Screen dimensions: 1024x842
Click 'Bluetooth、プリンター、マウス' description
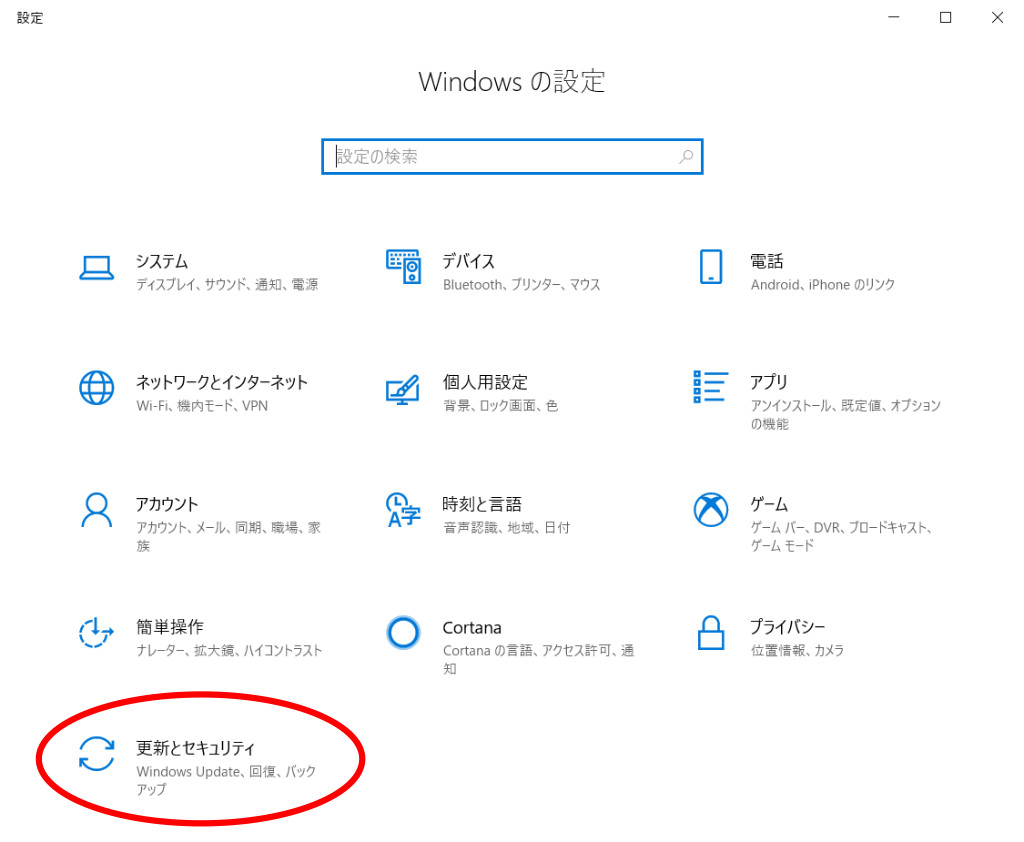coord(521,285)
